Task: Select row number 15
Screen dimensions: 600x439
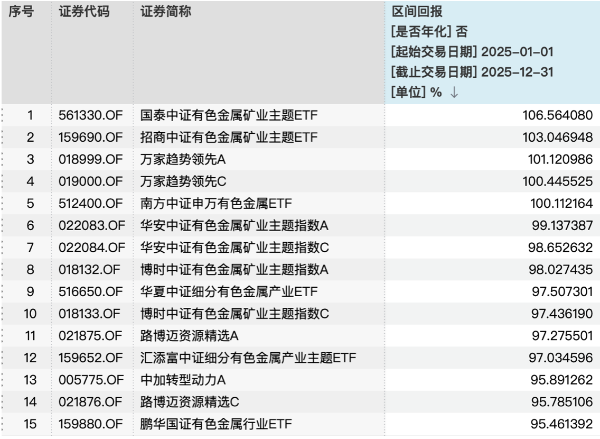Action: tap(30, 424)
